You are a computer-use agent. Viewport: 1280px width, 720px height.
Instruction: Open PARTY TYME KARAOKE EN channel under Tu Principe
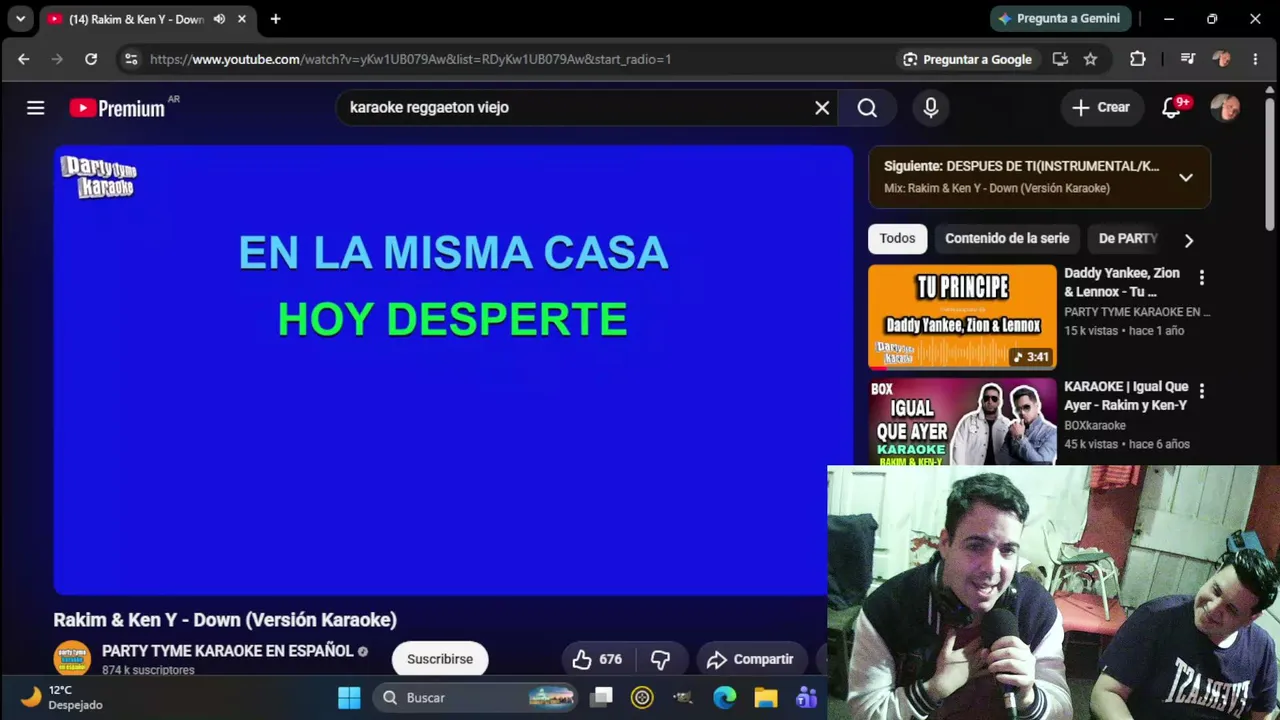click(1137, 312)
